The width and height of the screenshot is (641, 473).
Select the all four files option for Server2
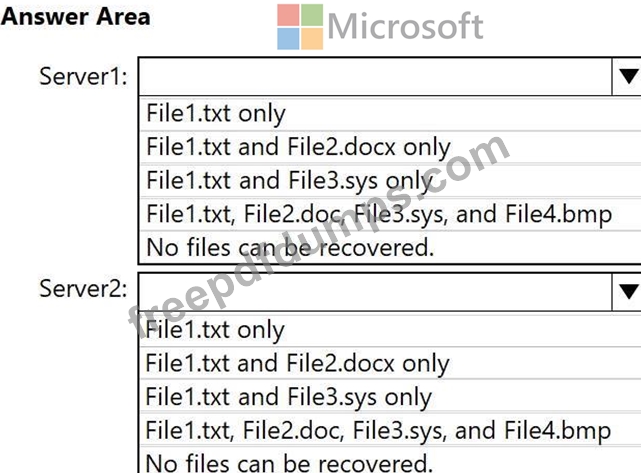coord(378,431)
